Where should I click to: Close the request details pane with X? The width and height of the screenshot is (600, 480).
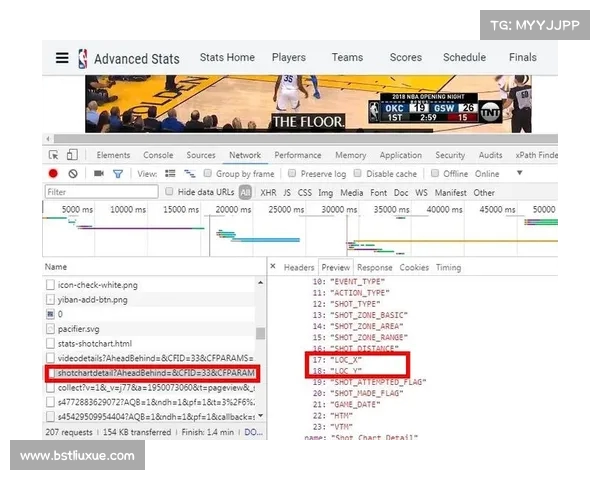coord(273,267)
